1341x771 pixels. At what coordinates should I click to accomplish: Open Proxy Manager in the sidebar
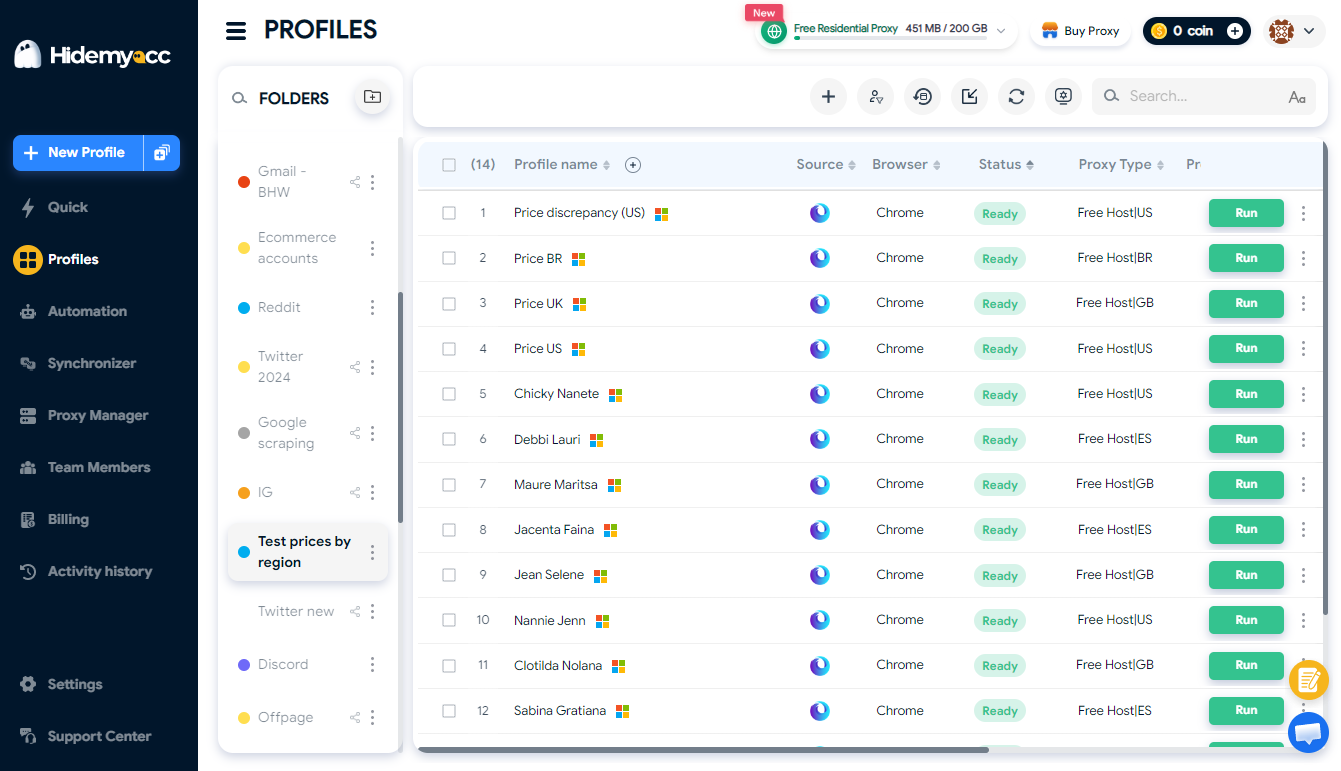(x=98, y=415)
